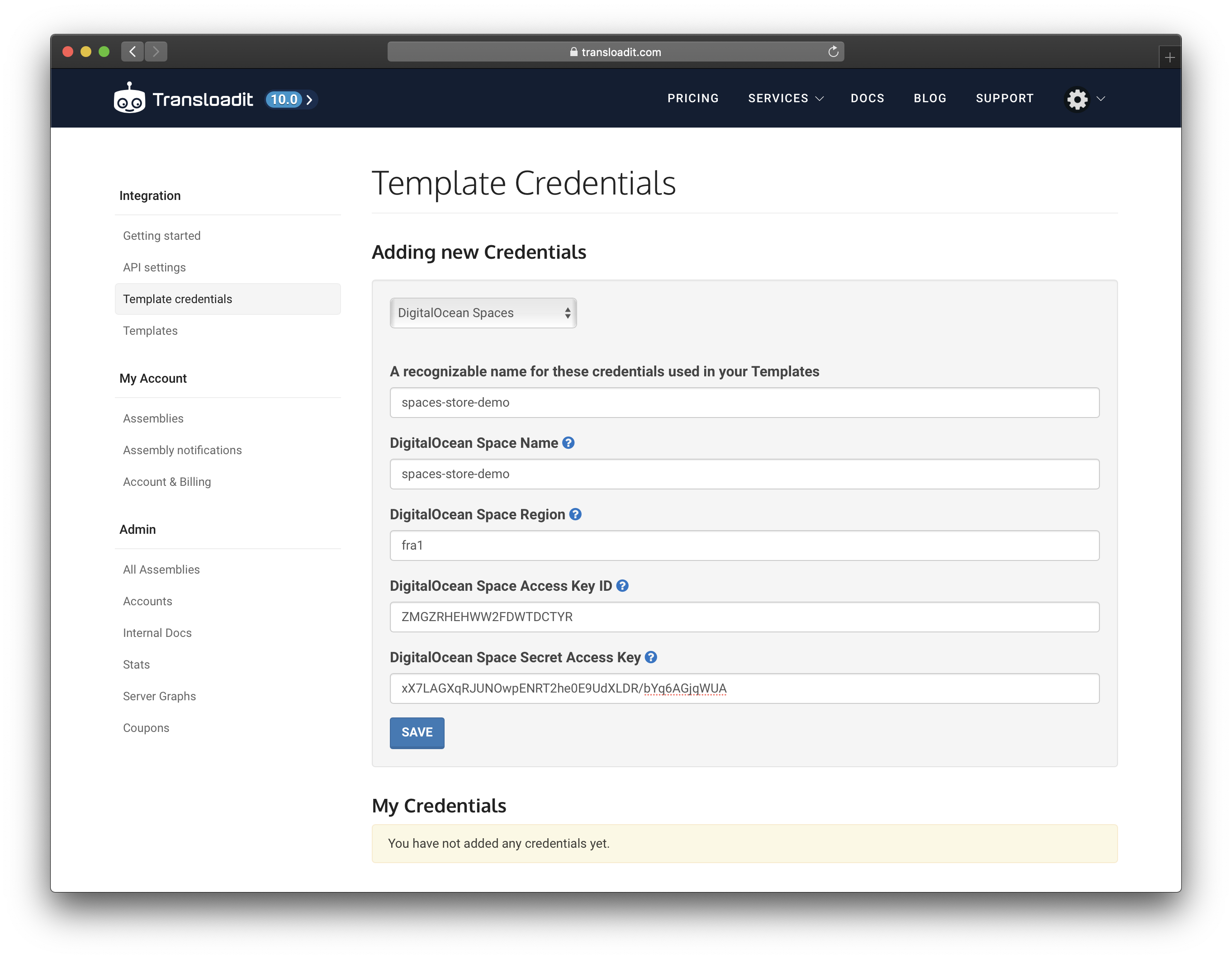
Task: Focus the Space Access Key ID field
Action: (x=744, y=617)
